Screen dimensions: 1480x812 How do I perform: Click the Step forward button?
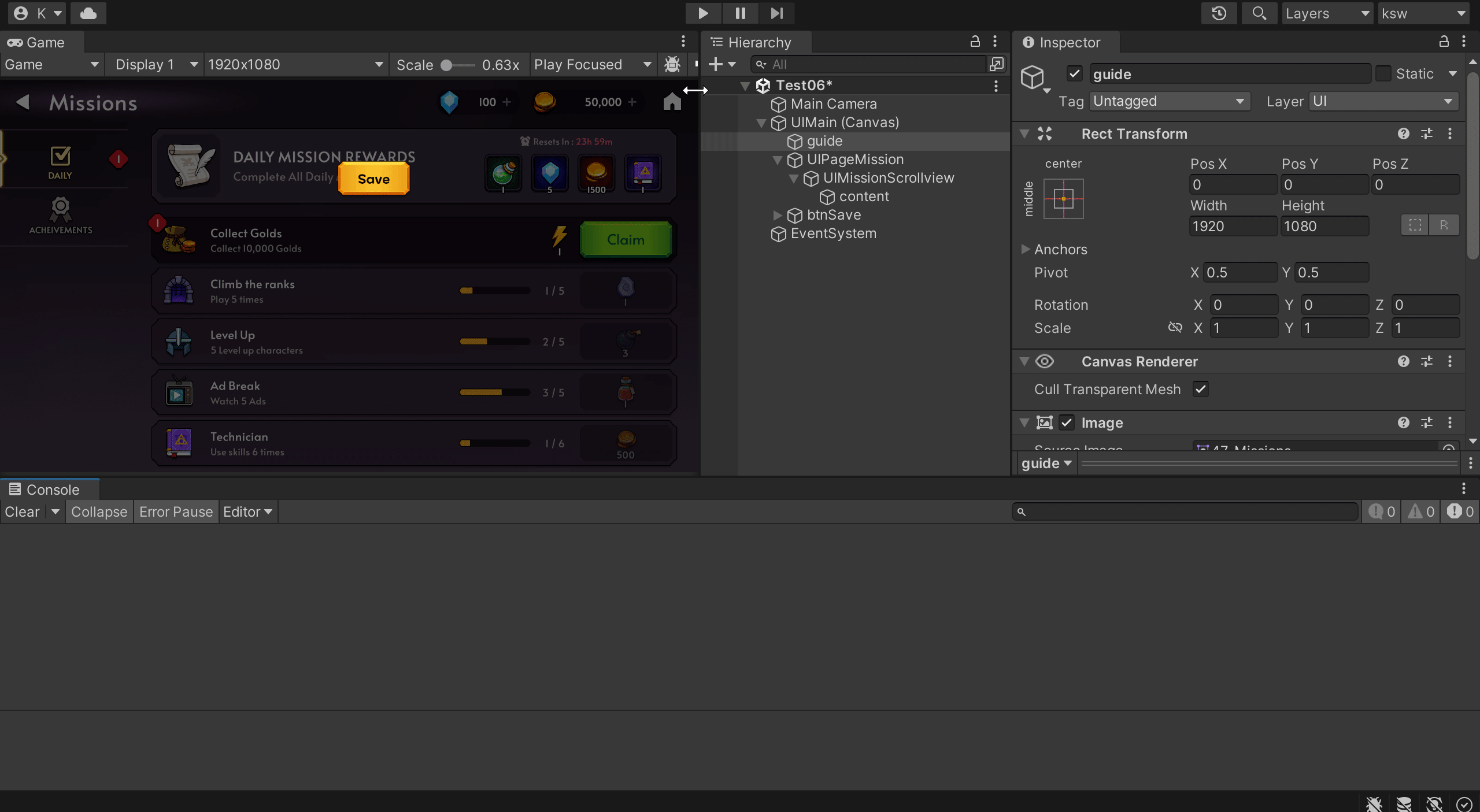pyautogui.click(x=776, y=13)
